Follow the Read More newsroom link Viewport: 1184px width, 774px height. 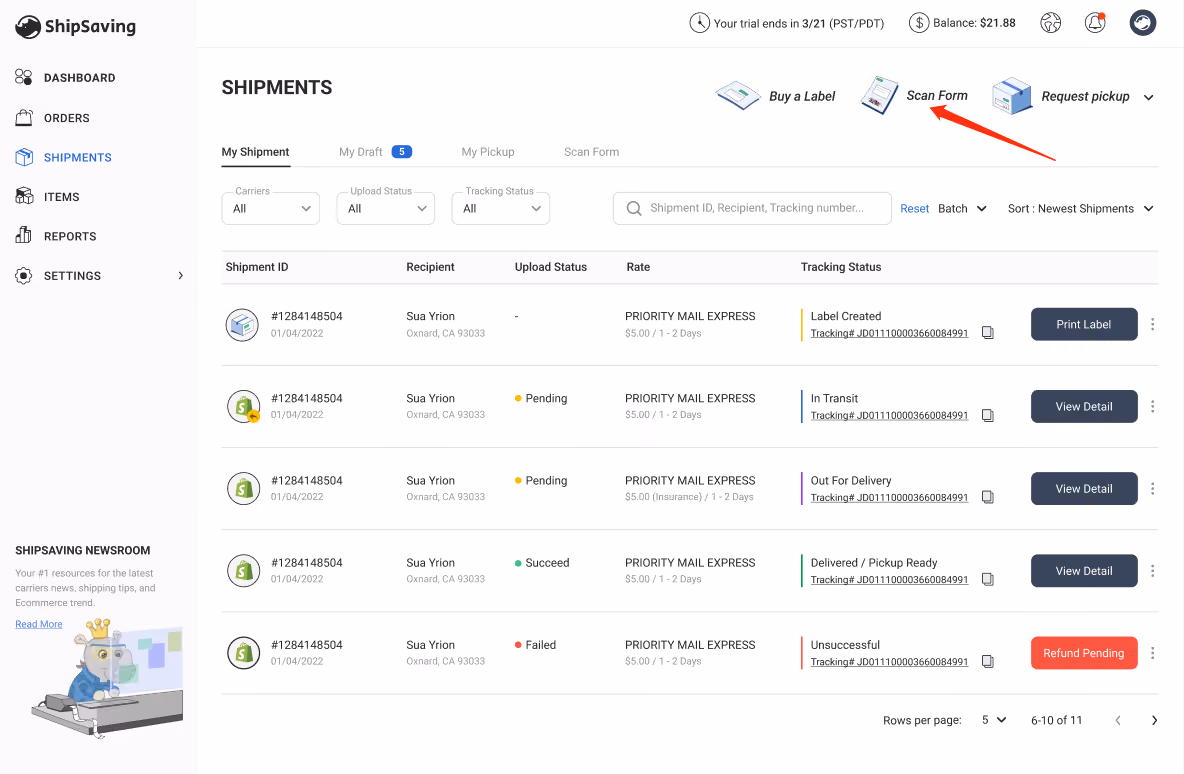click(39, 624)
